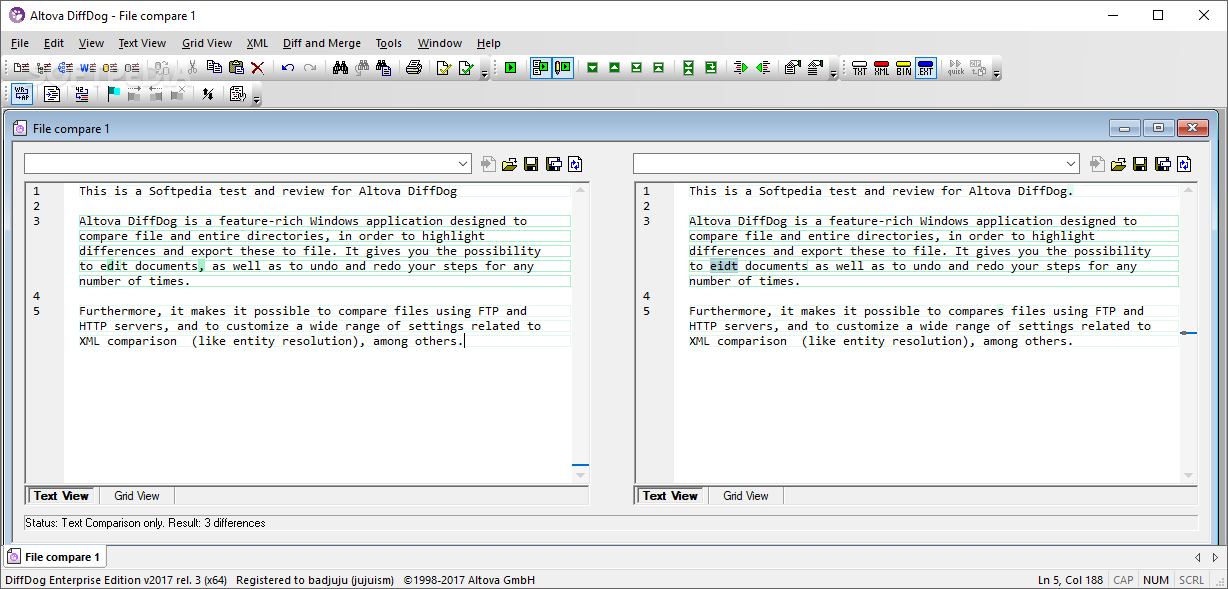This screenshot has height=589, width=1228.
Task: Open the Diff and Merge menu
Action: click(x=322, y=43)
